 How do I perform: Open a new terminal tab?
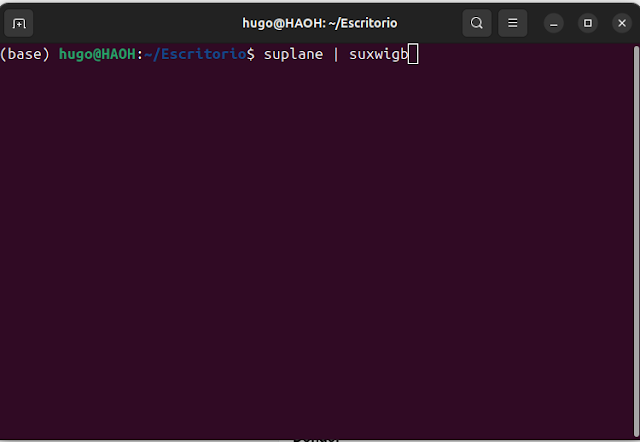pyautogui.click(x=19, y=23)
